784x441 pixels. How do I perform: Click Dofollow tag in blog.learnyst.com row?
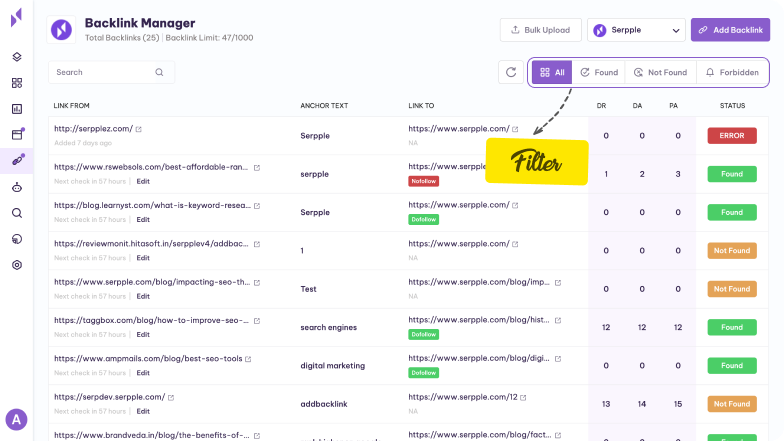click(x=424, y=220)
